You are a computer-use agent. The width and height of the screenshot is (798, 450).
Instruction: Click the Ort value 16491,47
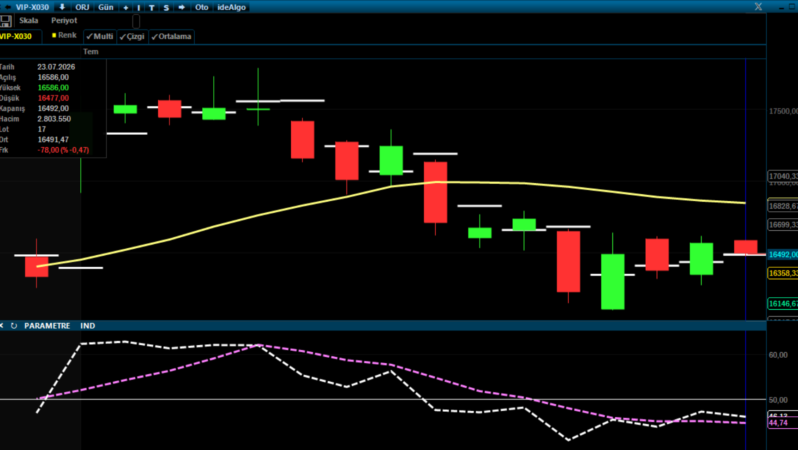click(53, 139)
